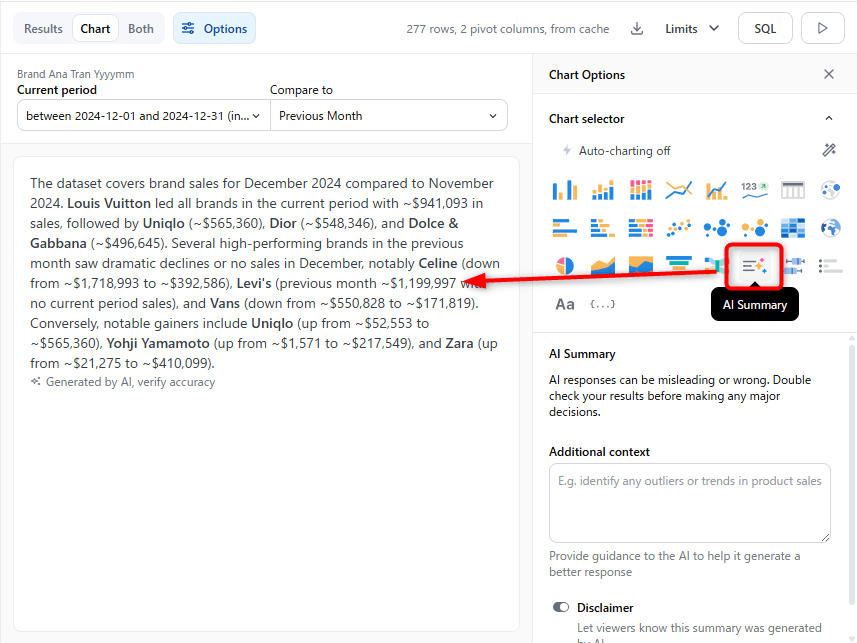Select the 123 KPI trend chart icon
Viewport: 857px width, 643px height.
pos(755,190)
